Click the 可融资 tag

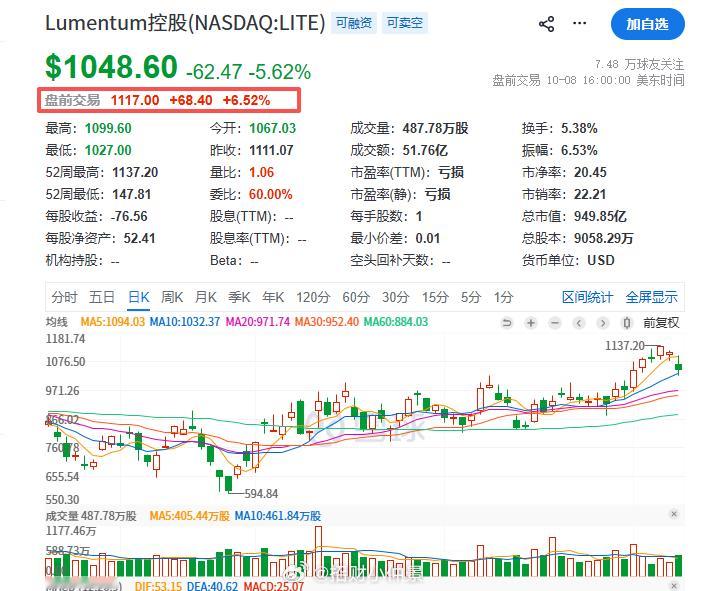(354, 23)
